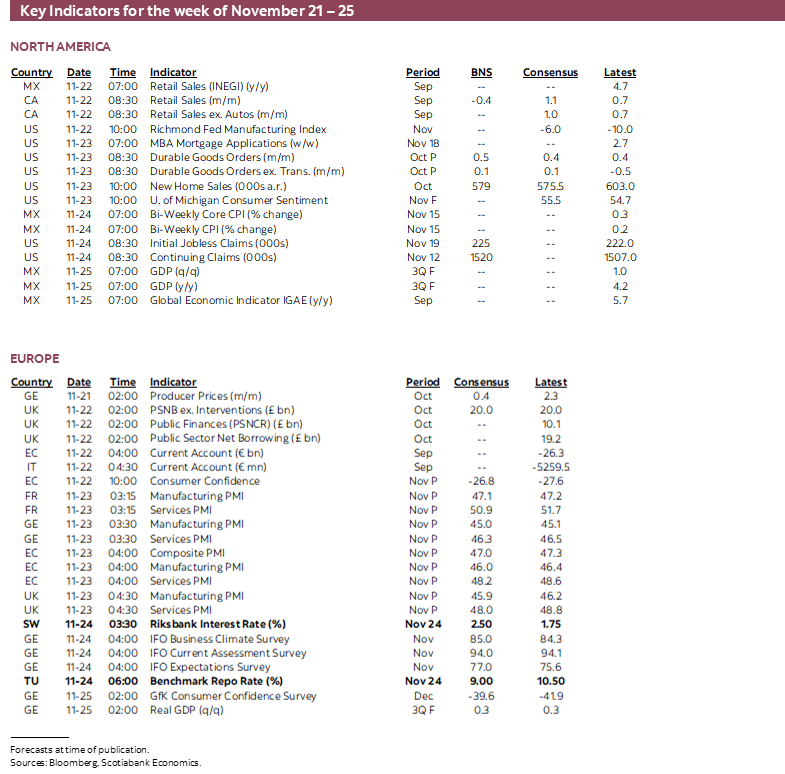Select 'Global Economic Indicator IGAE (y/y)'
Viewport: 785px width, 774px height.
(241, 300)
